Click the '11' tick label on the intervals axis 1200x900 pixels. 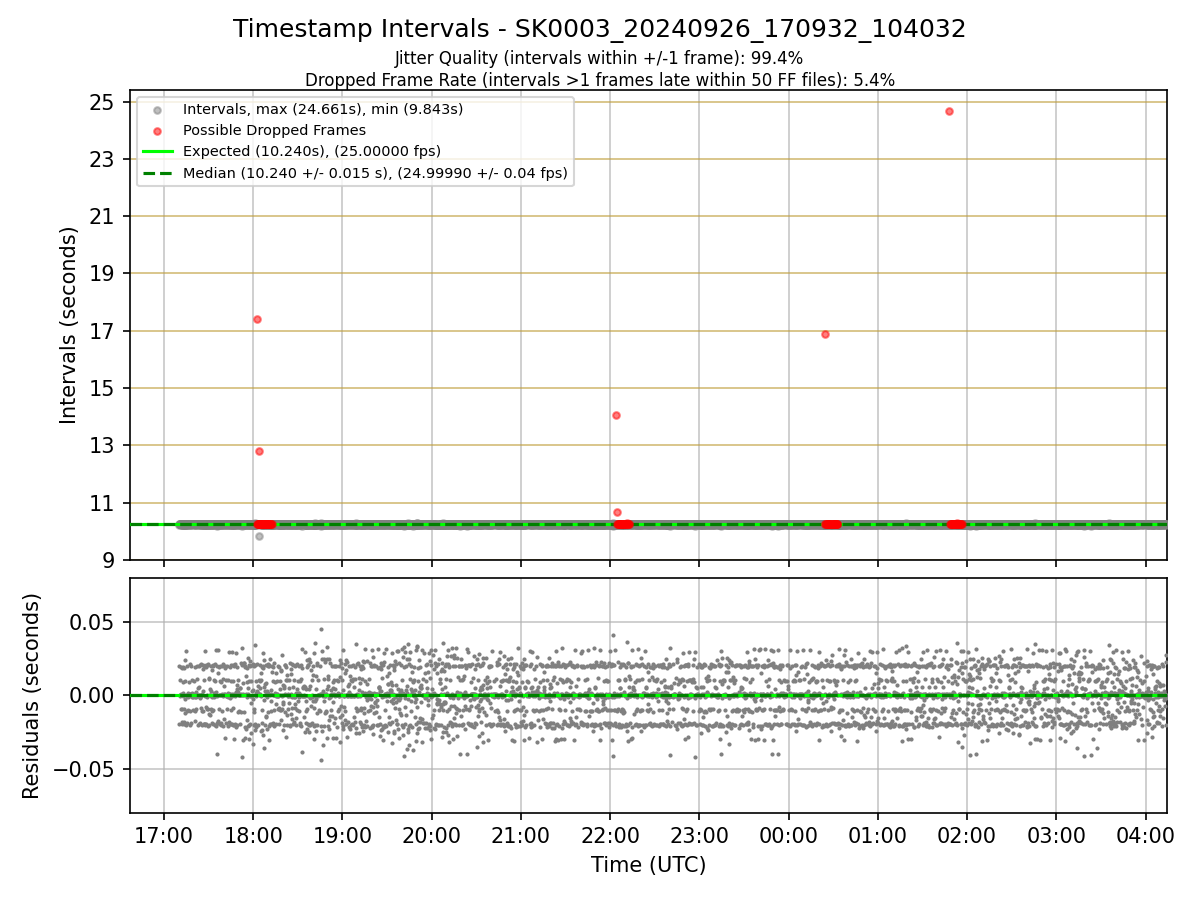coord(104,503)
